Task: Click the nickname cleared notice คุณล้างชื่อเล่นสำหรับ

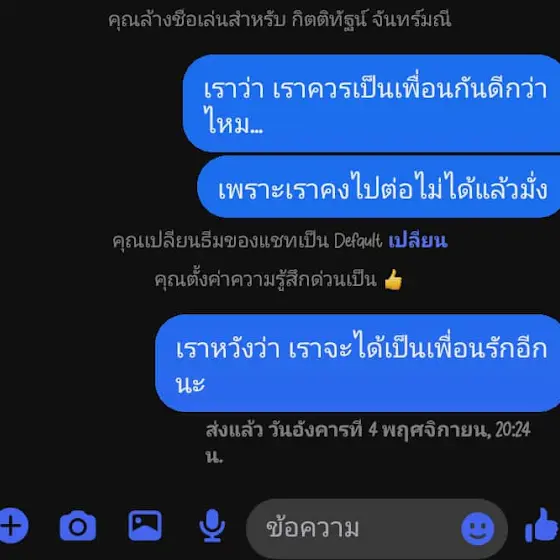Action: point(197,19)
